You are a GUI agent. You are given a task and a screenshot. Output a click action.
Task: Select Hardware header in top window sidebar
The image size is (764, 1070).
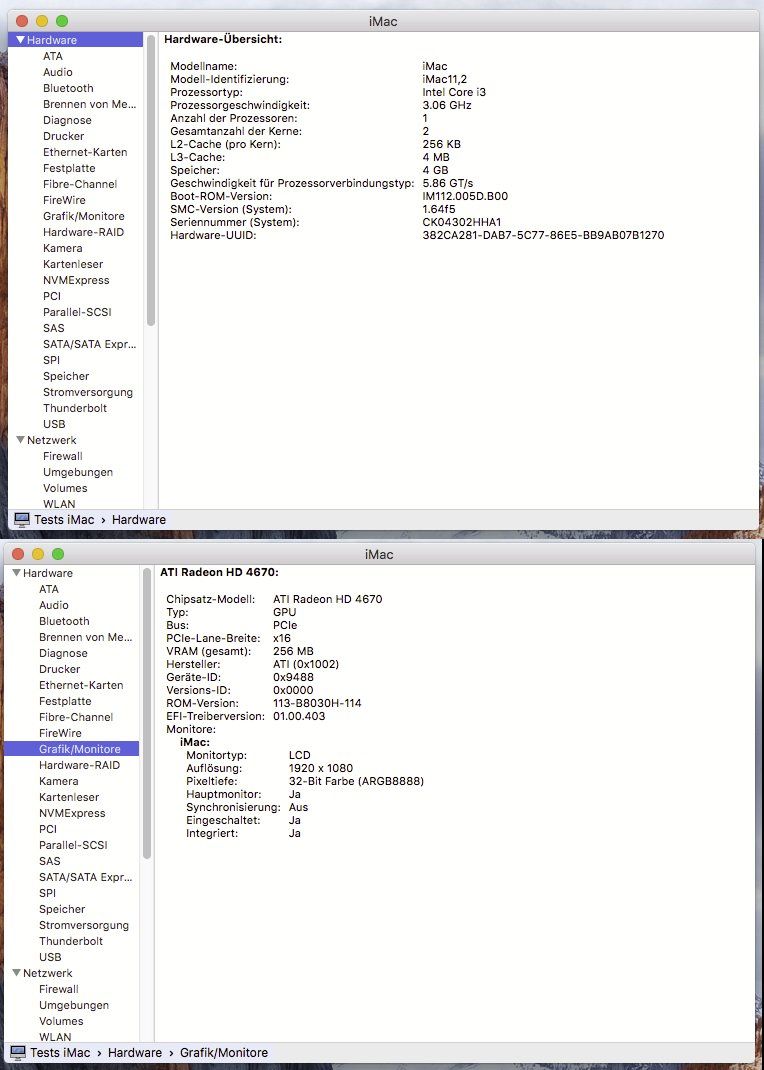tap(76, 40)
